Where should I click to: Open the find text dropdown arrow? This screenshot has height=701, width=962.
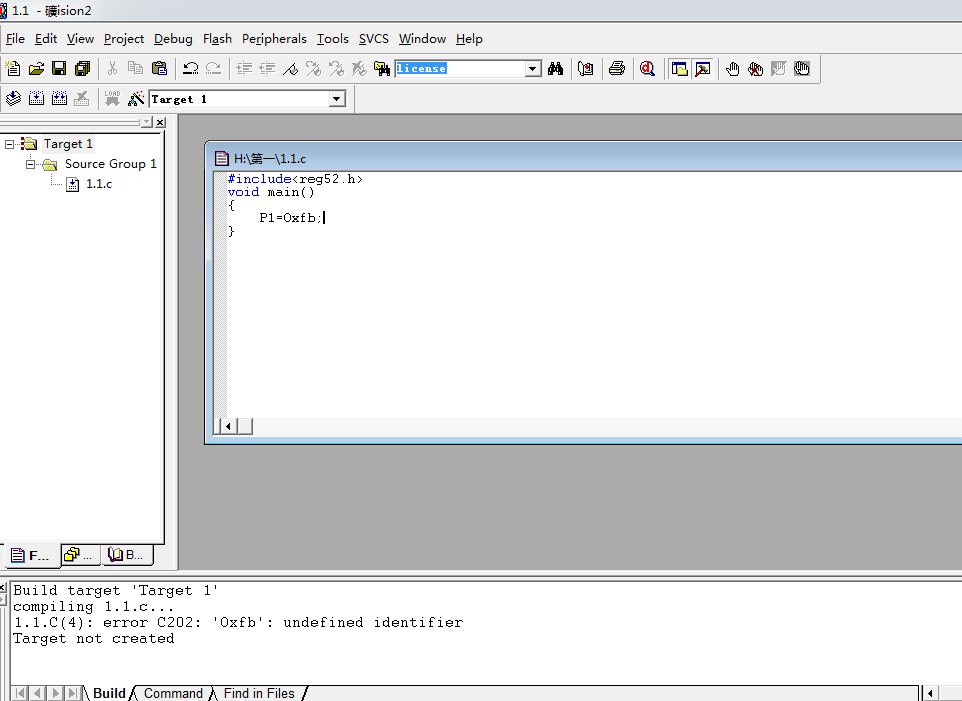(533, 69)
